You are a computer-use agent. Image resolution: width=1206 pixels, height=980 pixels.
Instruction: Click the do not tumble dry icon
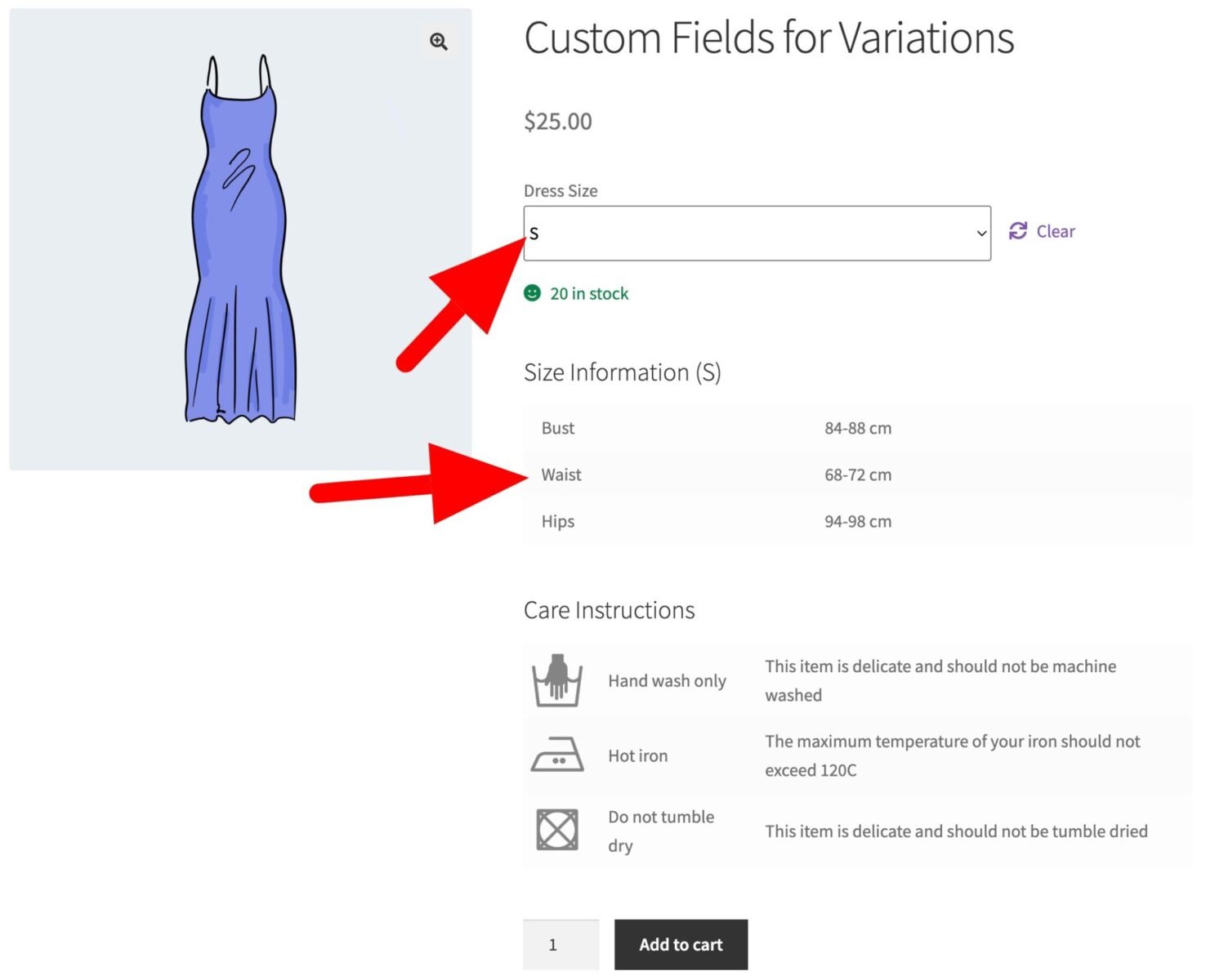click(559, 829)
